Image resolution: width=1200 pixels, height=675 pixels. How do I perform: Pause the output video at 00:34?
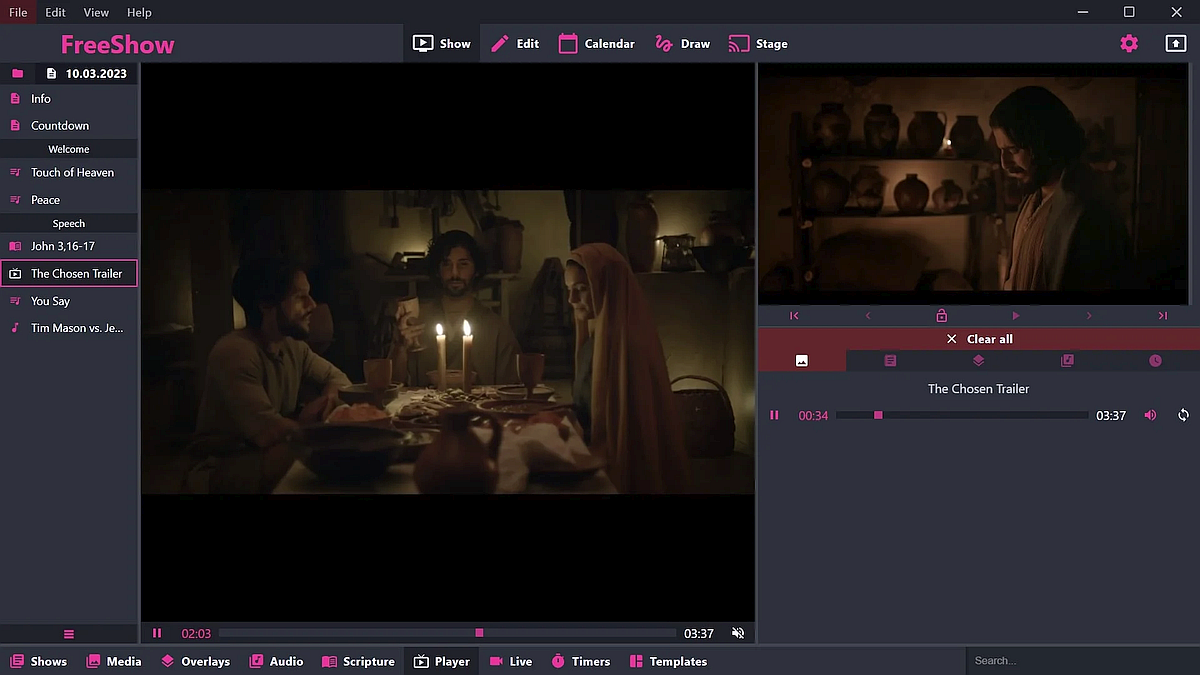coord(774,415)
